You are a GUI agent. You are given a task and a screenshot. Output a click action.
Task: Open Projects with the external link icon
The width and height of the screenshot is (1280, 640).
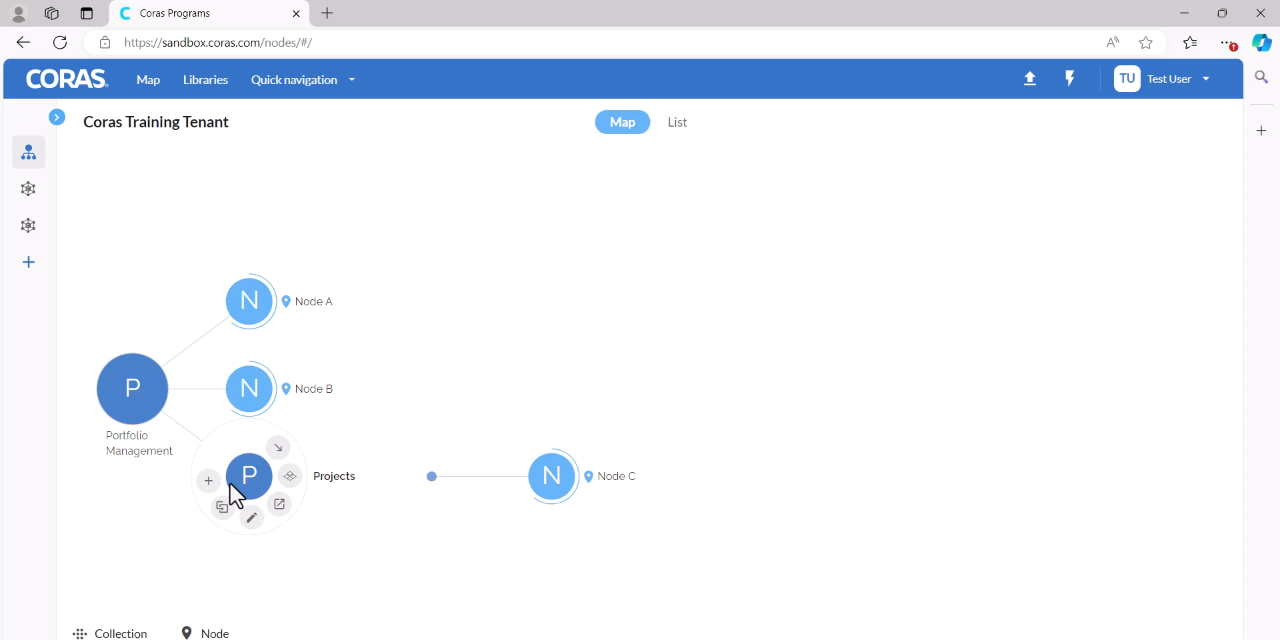[279, 504]
